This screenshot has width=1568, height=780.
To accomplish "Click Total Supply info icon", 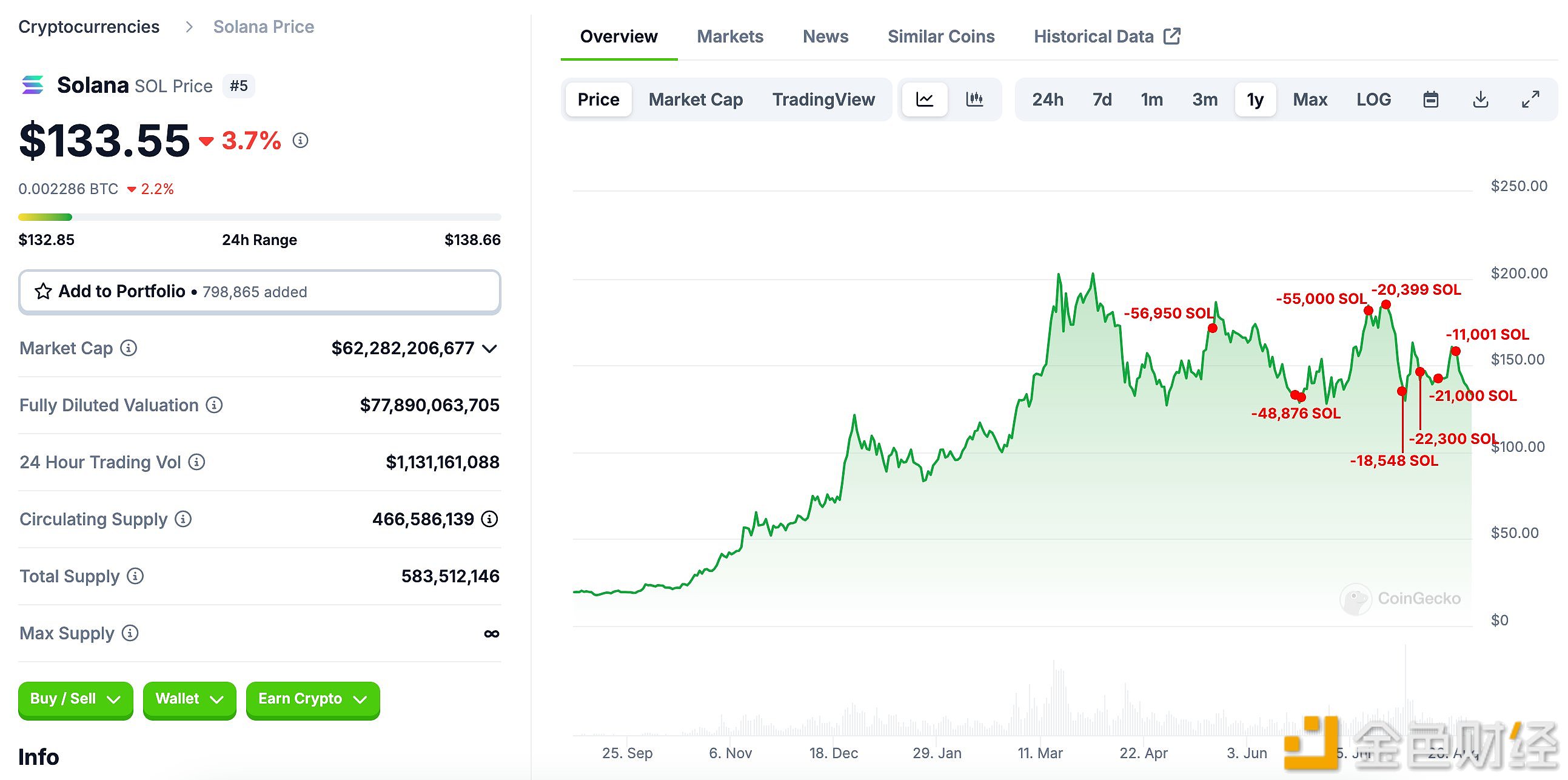I will pyautogui.click(x=135, y=576).
